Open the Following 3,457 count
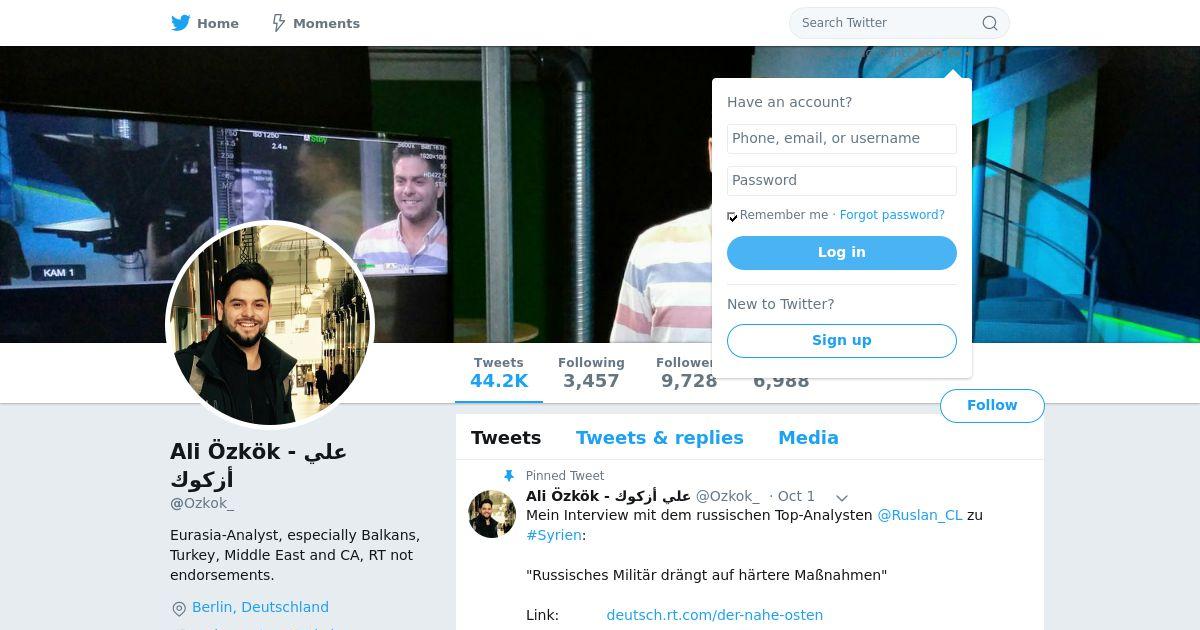The width and height of the screenshot is (1200, 630). click(x=591, y=373)
